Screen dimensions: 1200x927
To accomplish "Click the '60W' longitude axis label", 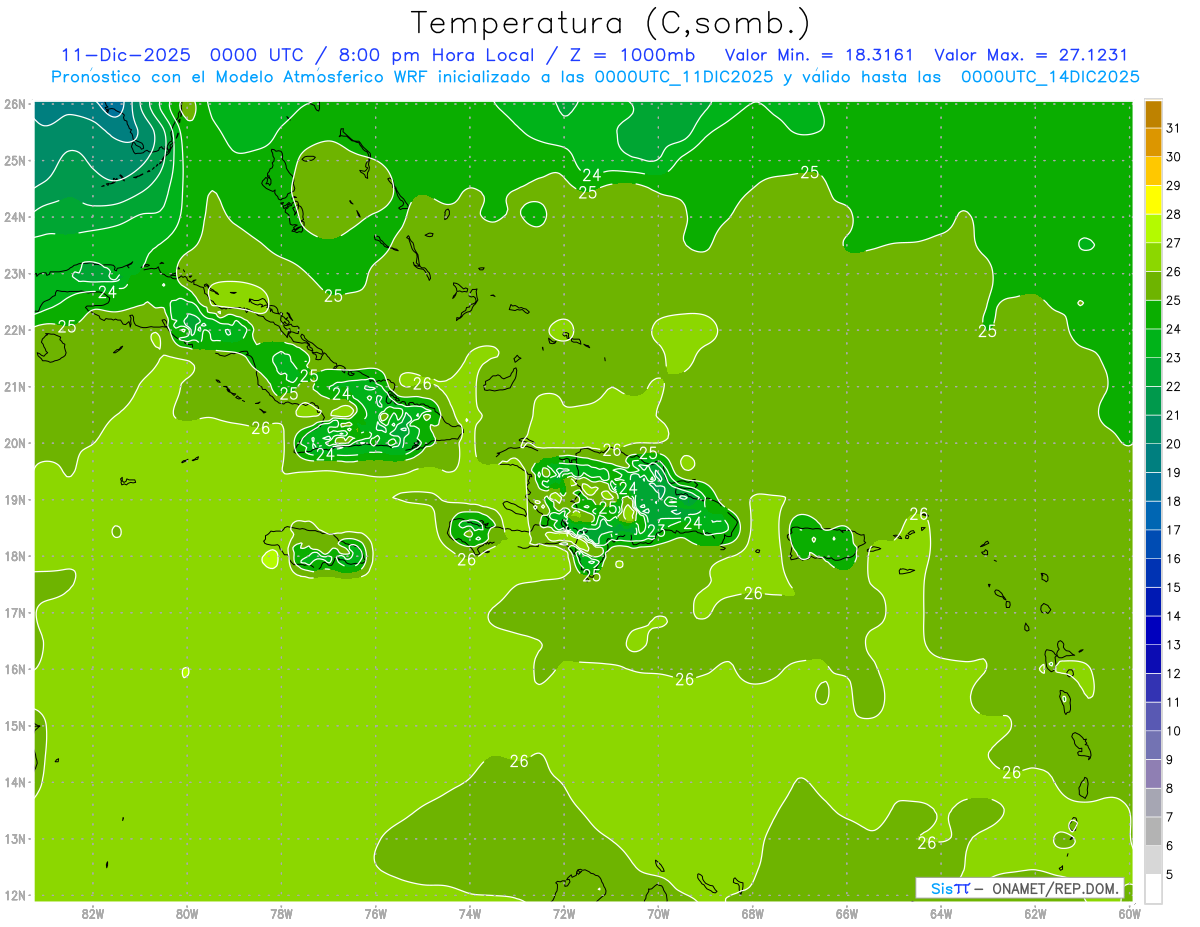I will pos(1129,912).
